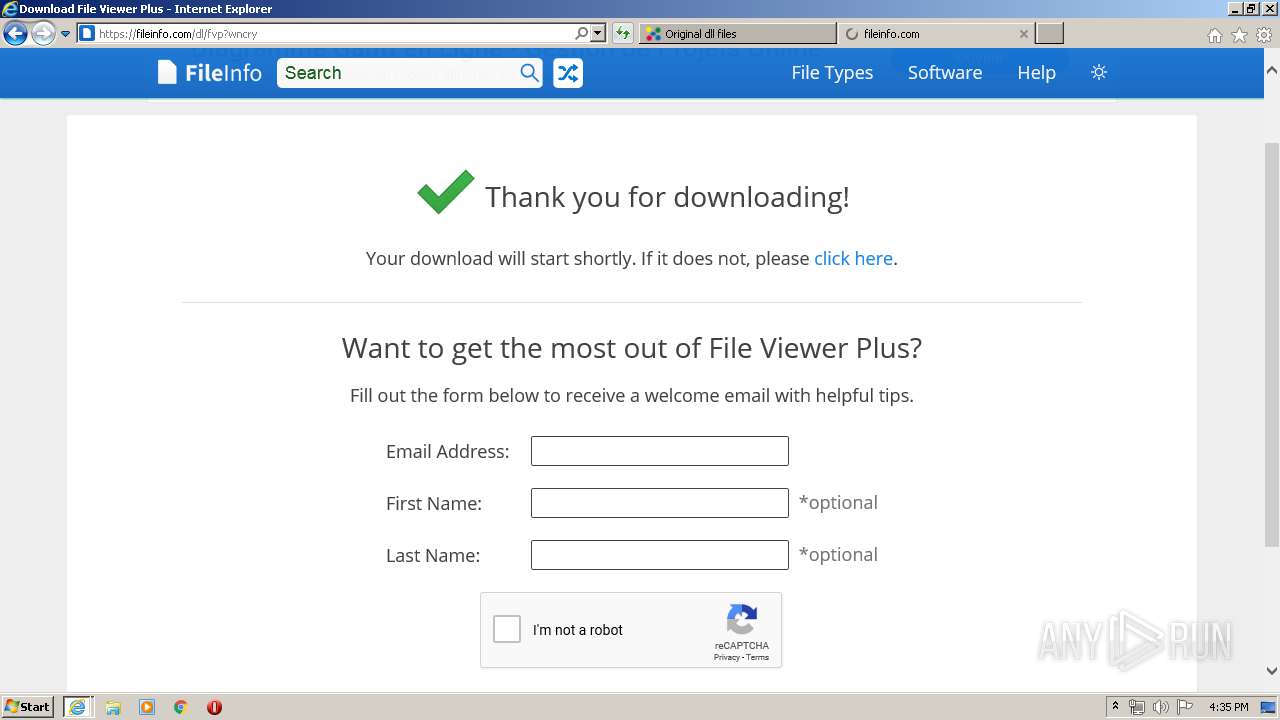This screenshot has width=1280, height=720.
Task: Click the red Opera taskbar icon
Action: point(214,707)
